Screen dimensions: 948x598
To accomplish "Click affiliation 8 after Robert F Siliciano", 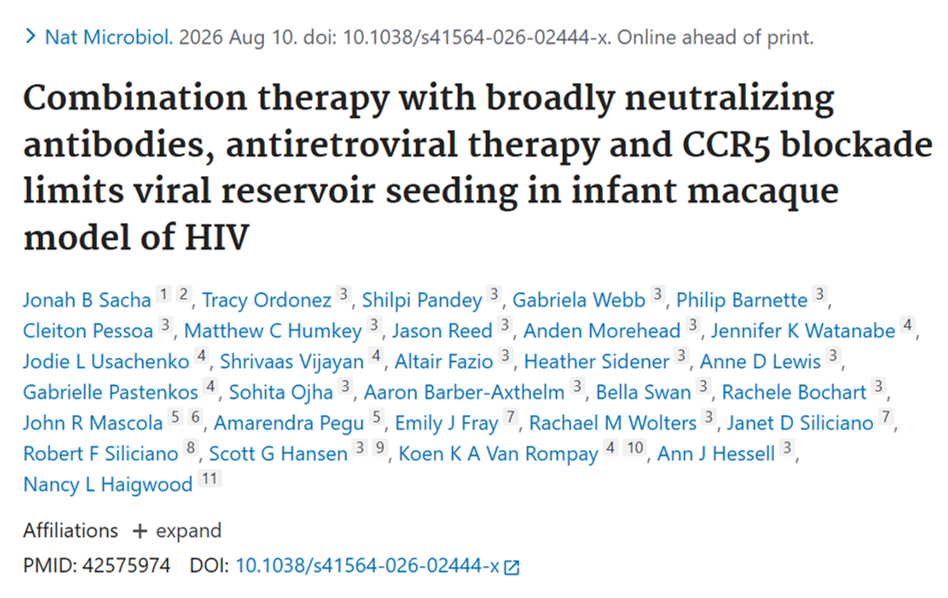I will (x=191, y=448).
